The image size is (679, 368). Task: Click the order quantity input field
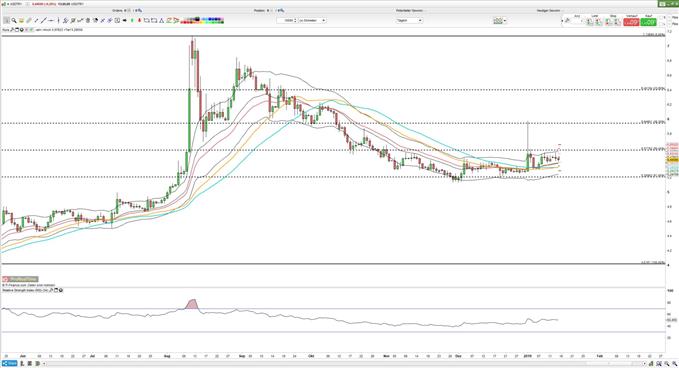[x=285, y=20]
